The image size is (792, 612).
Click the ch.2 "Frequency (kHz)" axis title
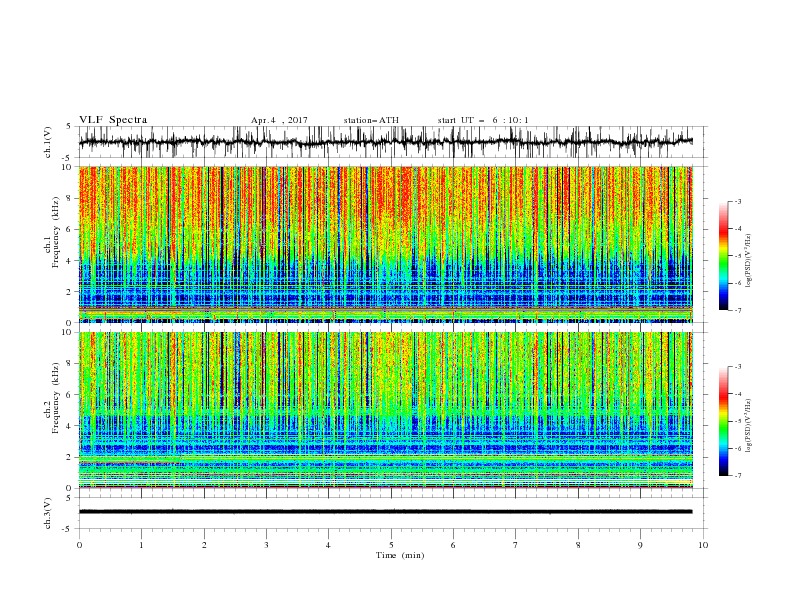point(56,398)
